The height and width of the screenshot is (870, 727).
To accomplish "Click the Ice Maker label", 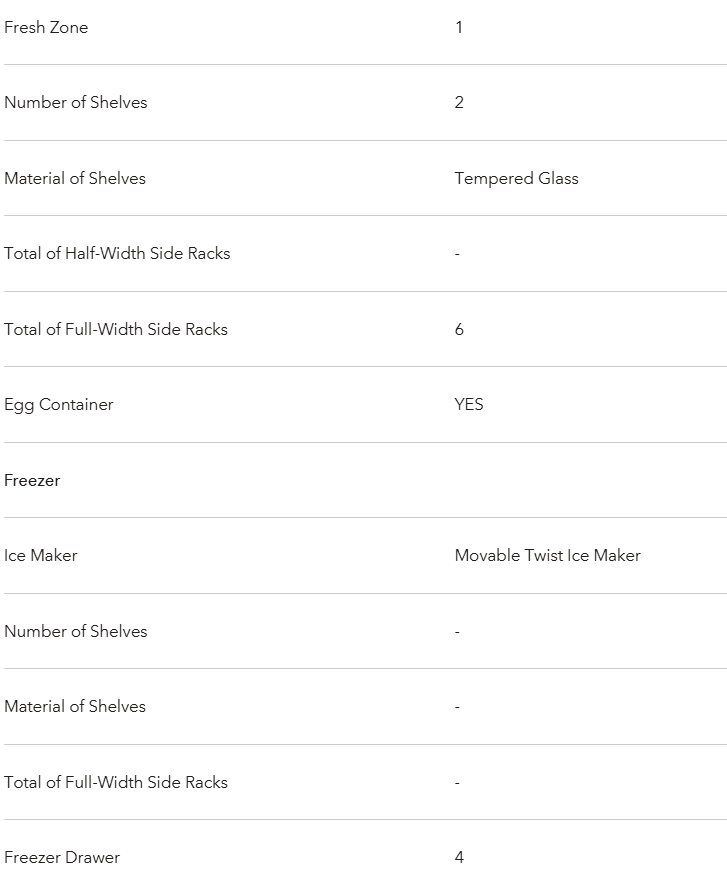I will (x=41, y=555).
